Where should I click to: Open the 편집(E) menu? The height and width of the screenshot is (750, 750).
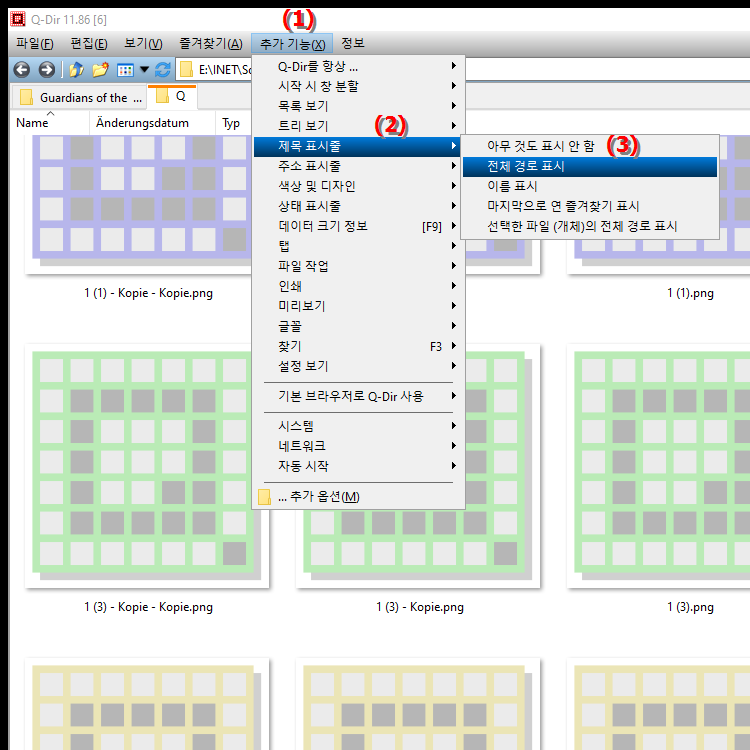pos(89,44)
